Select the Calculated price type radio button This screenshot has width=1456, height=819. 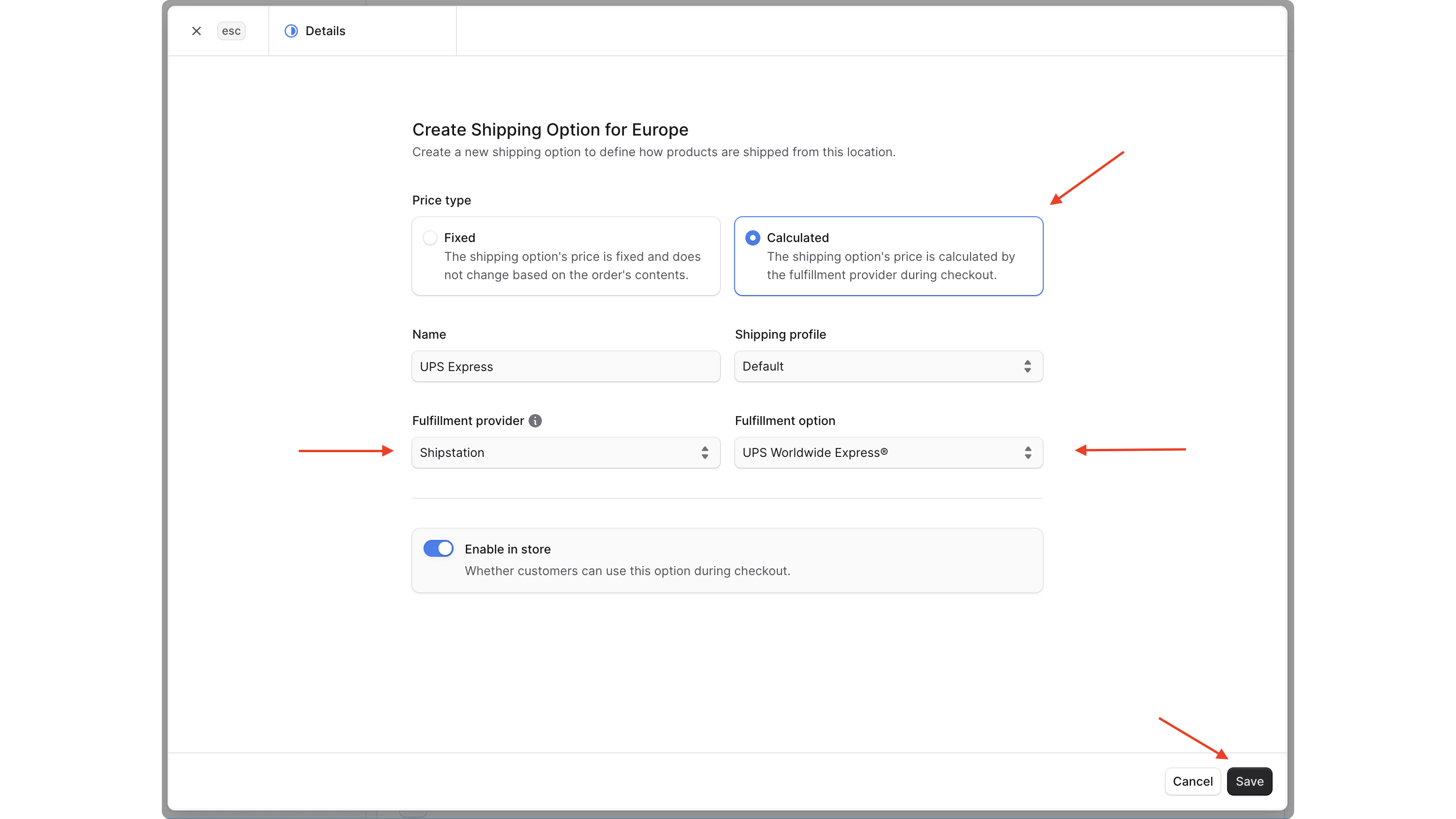point(752,237)
